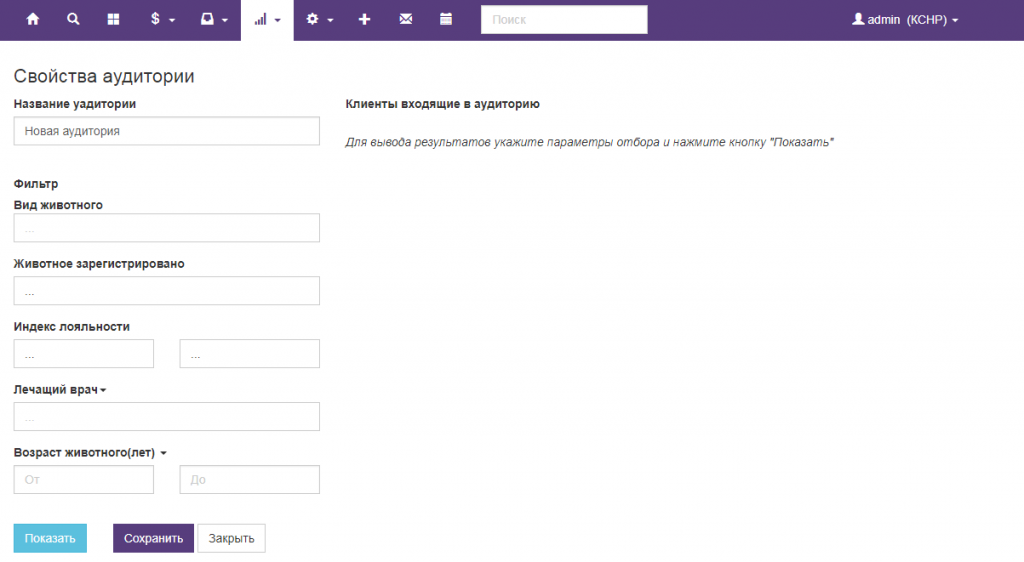Open the Вид животного selector field
The height and width of the screenshot is (562, 1024).
(167, 228)
